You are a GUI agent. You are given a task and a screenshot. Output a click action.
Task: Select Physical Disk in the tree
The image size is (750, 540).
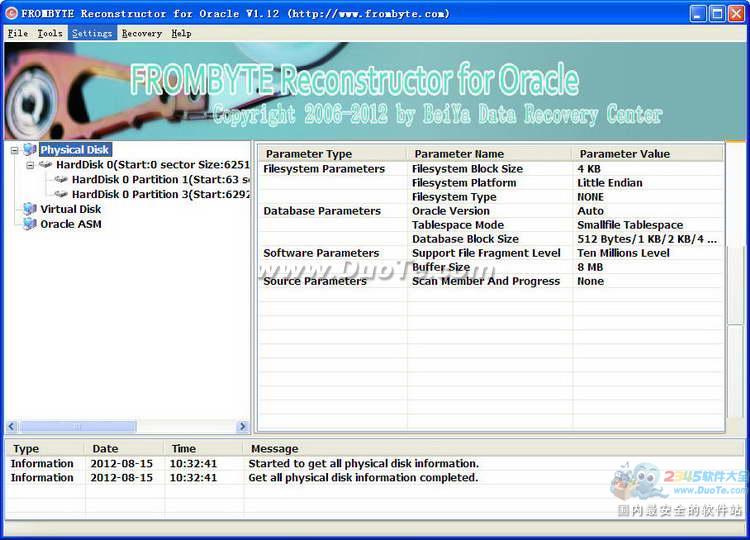pyautogui.click(x=75, y=150)
